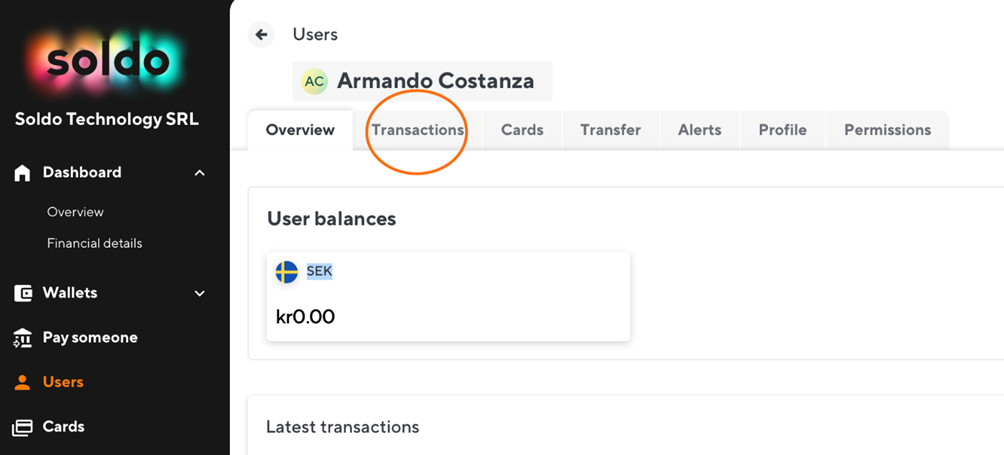The width and height of the screenshot is (1004, 455).
Task: Collapse the Dashboard section chevron
Action: pyautogui.click(x=200, y=173)
